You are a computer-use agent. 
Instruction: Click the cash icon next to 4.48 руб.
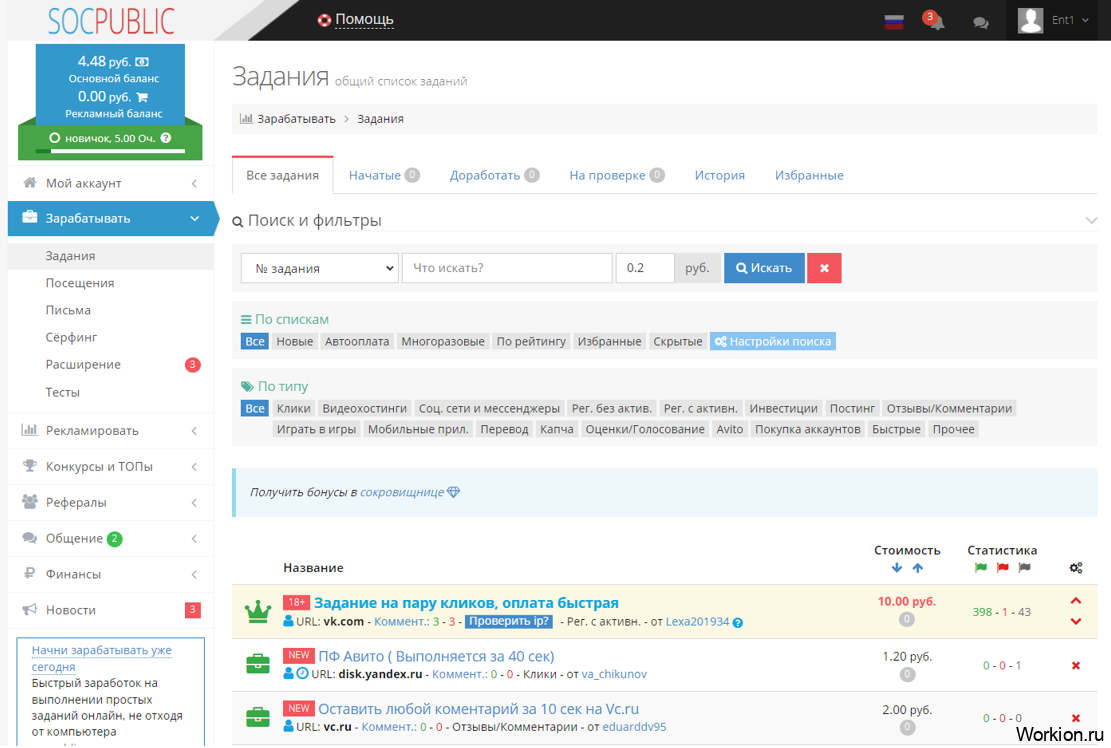coord(142,62)
